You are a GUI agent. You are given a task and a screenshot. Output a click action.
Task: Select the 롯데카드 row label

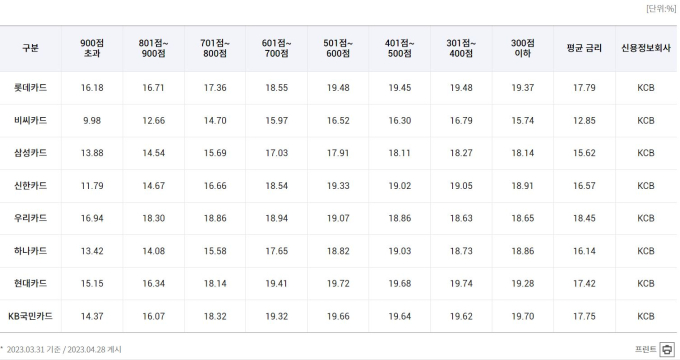(x=30, y=88)
